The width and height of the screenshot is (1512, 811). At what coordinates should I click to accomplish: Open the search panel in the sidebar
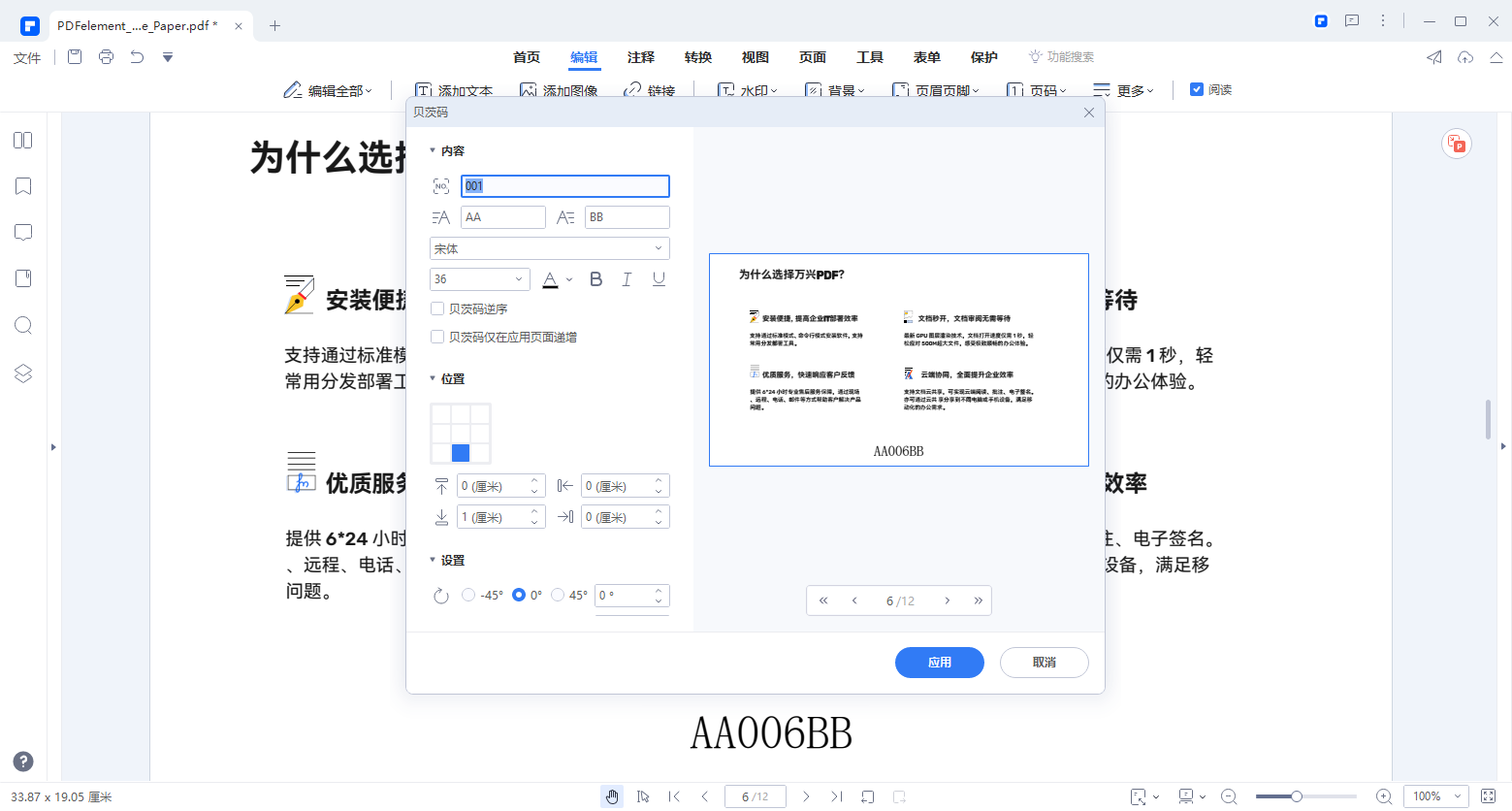pyautogui.click(x=23, y=325)
